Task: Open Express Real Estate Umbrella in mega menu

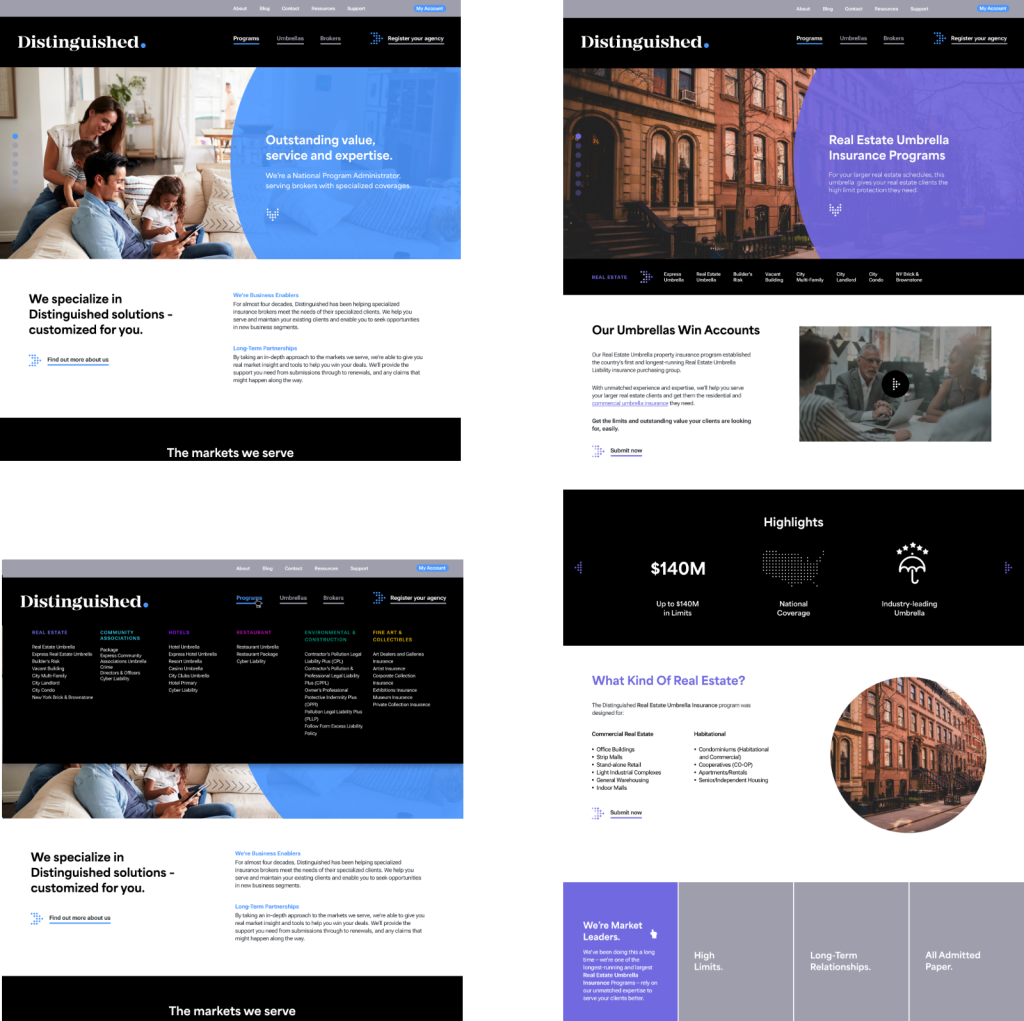Action: 62,654
